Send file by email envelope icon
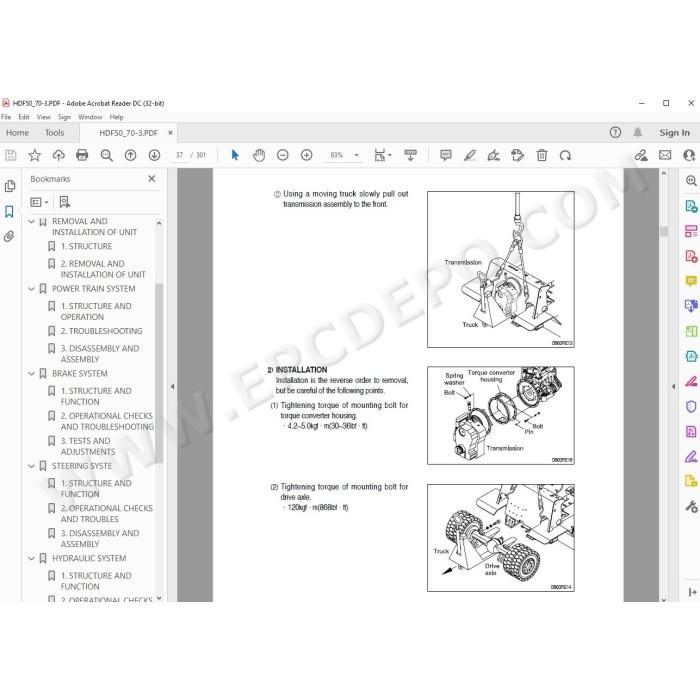 [x=665, y=155]
